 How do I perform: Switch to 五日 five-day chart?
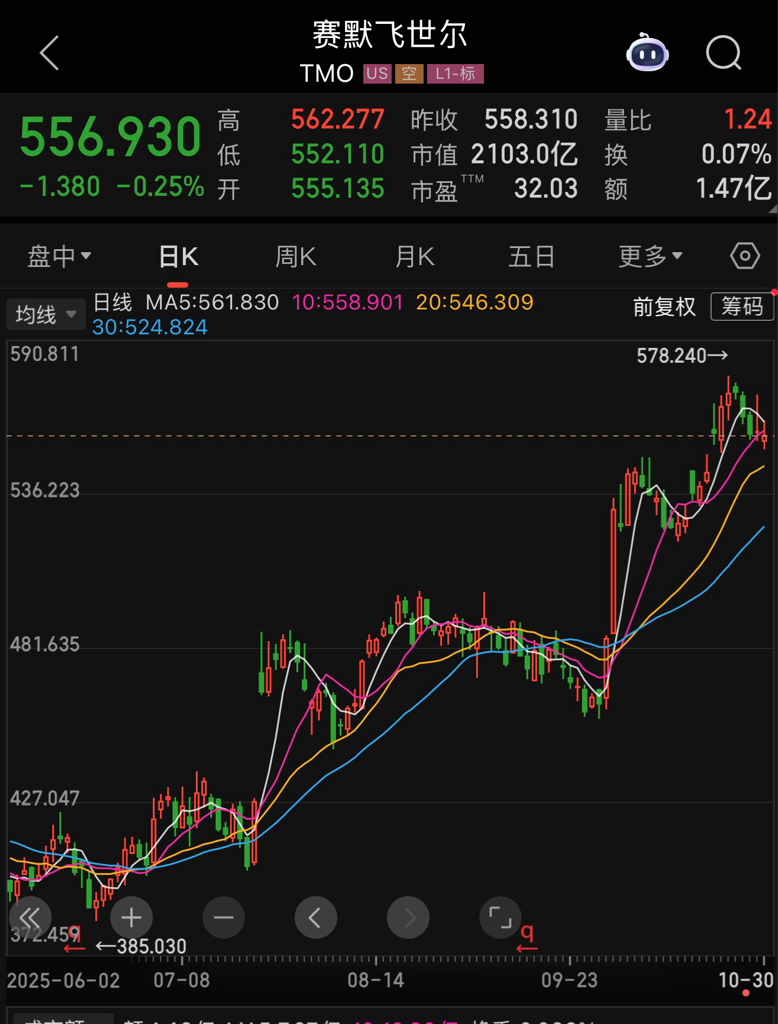click(x=532, y=257)
